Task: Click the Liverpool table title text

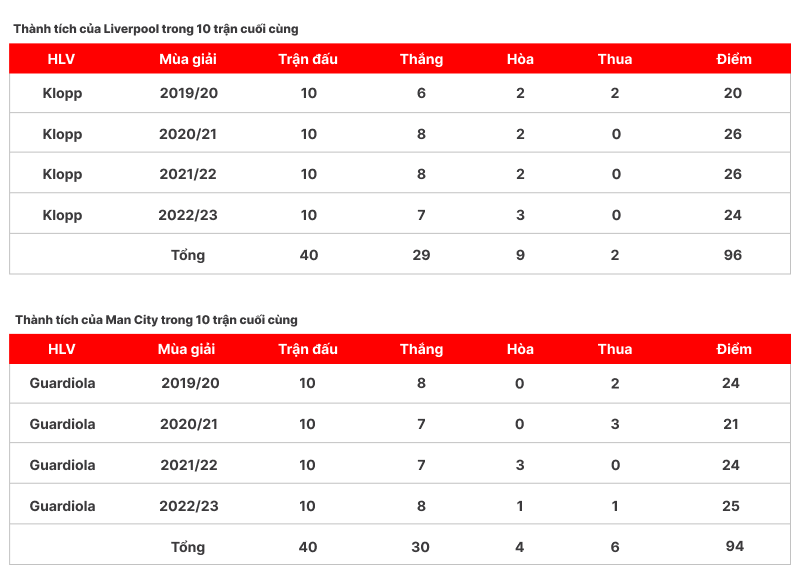Action: (156, 29)
